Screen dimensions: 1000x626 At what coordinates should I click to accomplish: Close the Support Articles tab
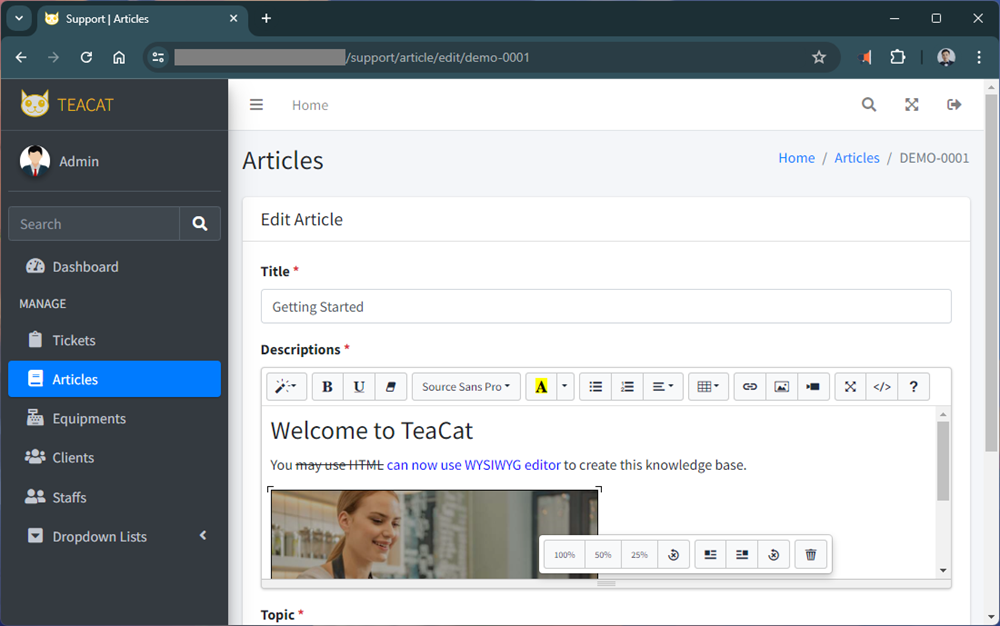[x=233, y=18]
